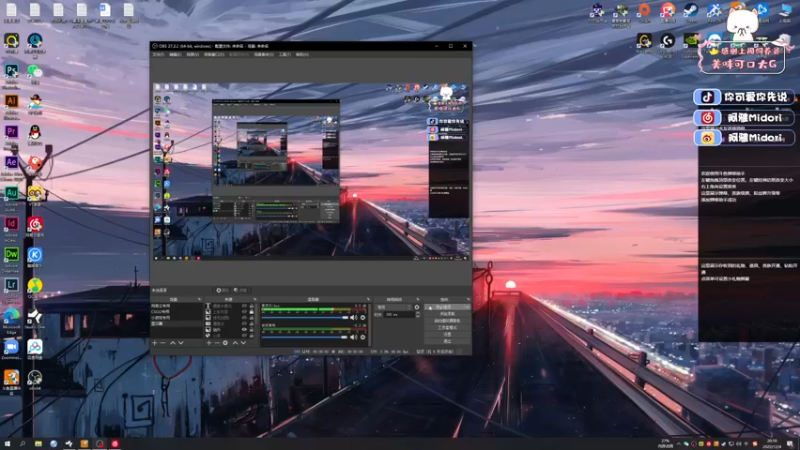The height and width of the screenshot is (450, 800).
Task: Move source down with the Sources down arrow
Action: tap(243, 343)
